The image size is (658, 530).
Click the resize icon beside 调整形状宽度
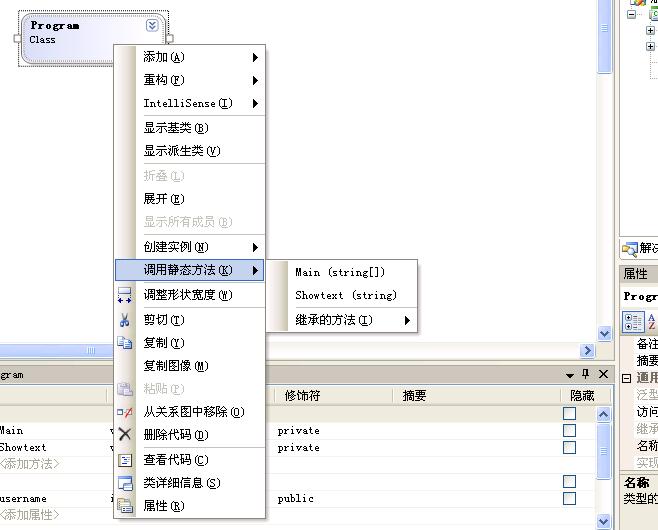pos(125,295)
